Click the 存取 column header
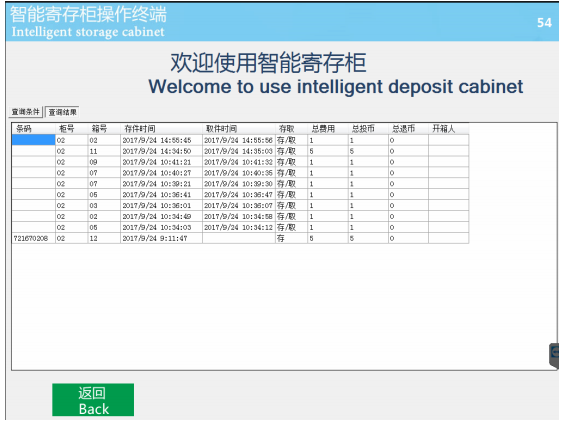 pyautogui.click(x=291, y=129)
